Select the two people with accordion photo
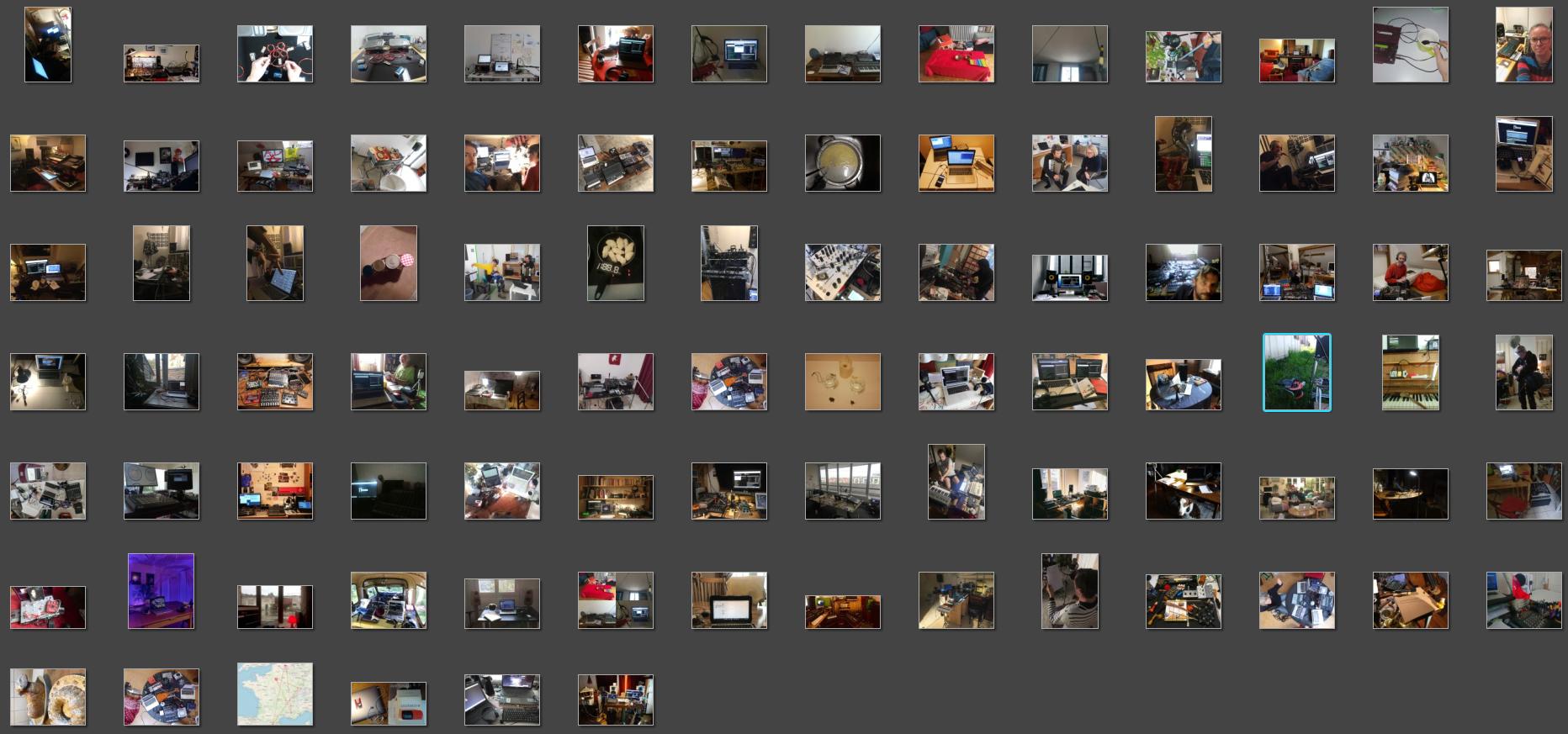The image size is (1568, 734). pos(1069,163)
